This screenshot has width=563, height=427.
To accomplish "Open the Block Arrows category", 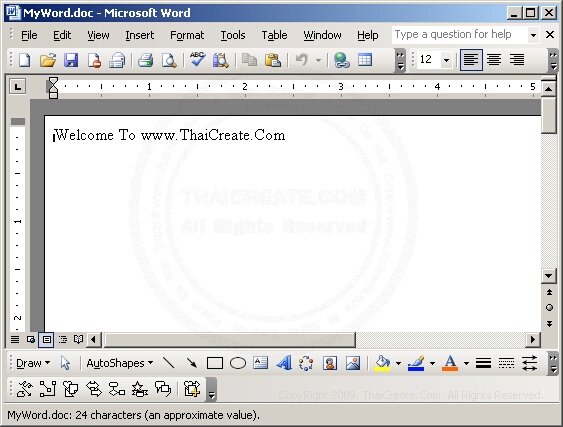I will pos(94,389).
